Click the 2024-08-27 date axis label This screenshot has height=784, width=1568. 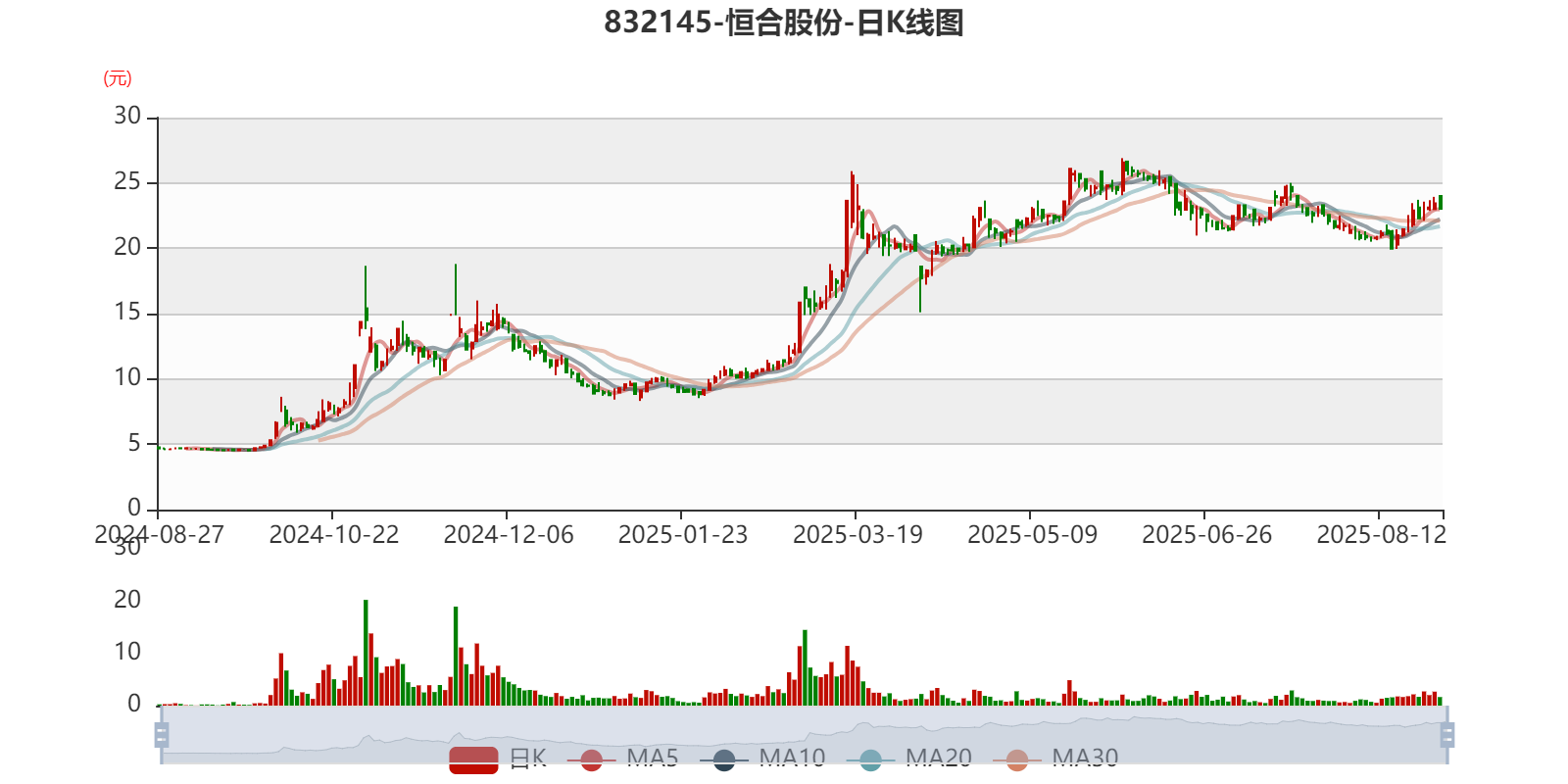(x=159, y=535)
